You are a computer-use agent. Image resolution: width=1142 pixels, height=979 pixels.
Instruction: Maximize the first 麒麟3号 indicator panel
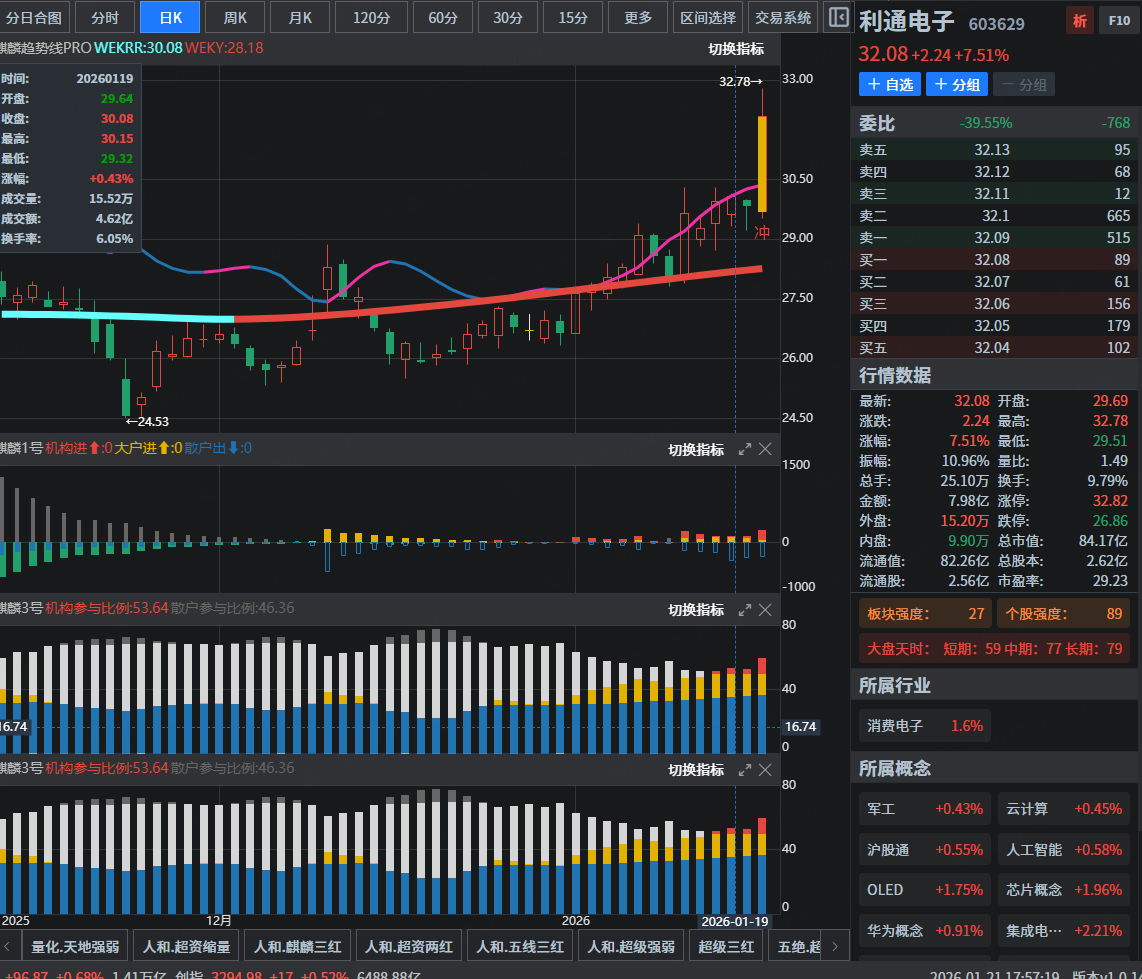[745, 610]
